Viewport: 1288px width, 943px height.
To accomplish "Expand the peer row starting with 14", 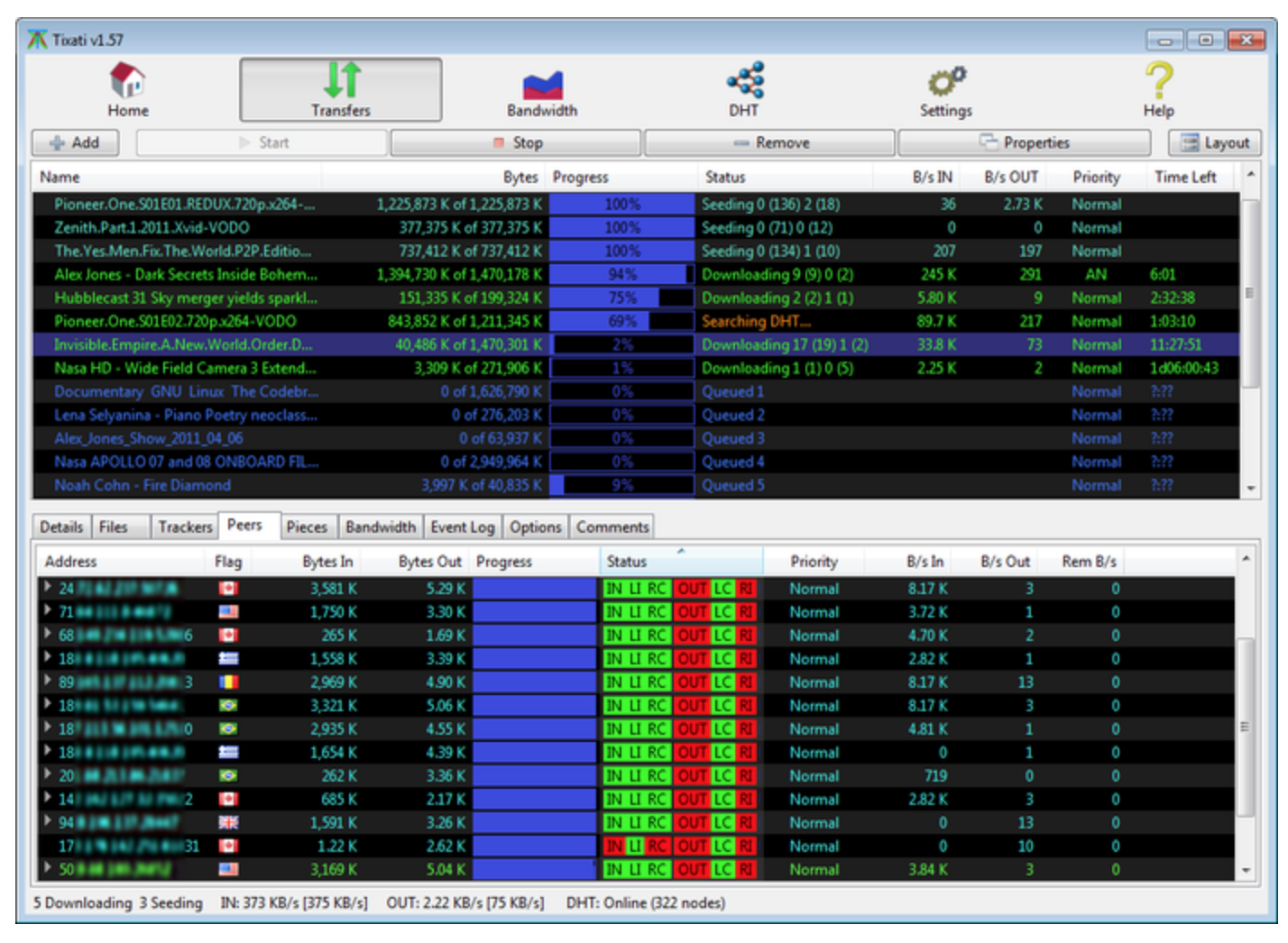I will [48, 798].
